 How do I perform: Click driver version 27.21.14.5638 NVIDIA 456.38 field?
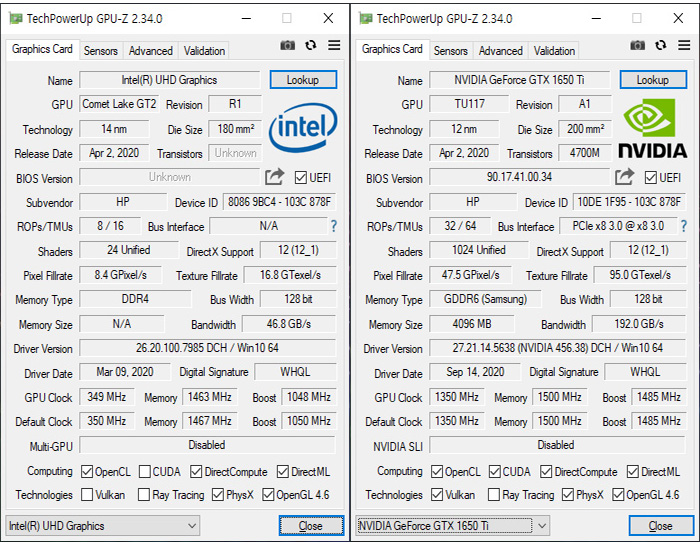(558, 348)
